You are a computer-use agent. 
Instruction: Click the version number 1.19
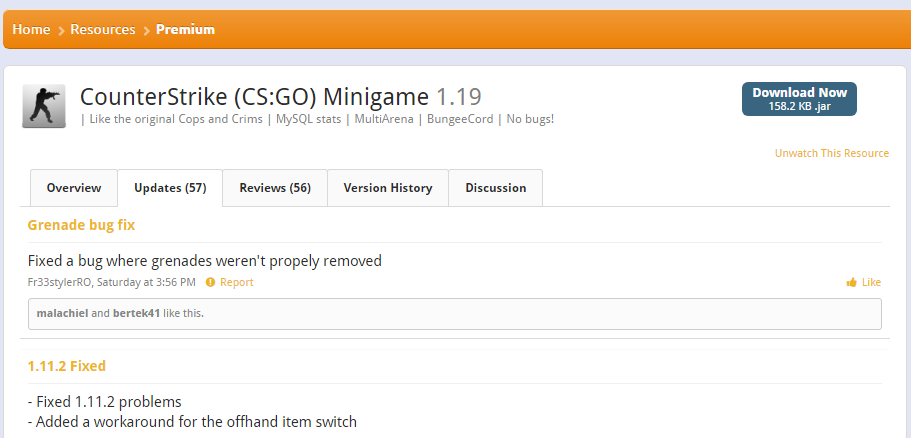(x=458, y=97)
